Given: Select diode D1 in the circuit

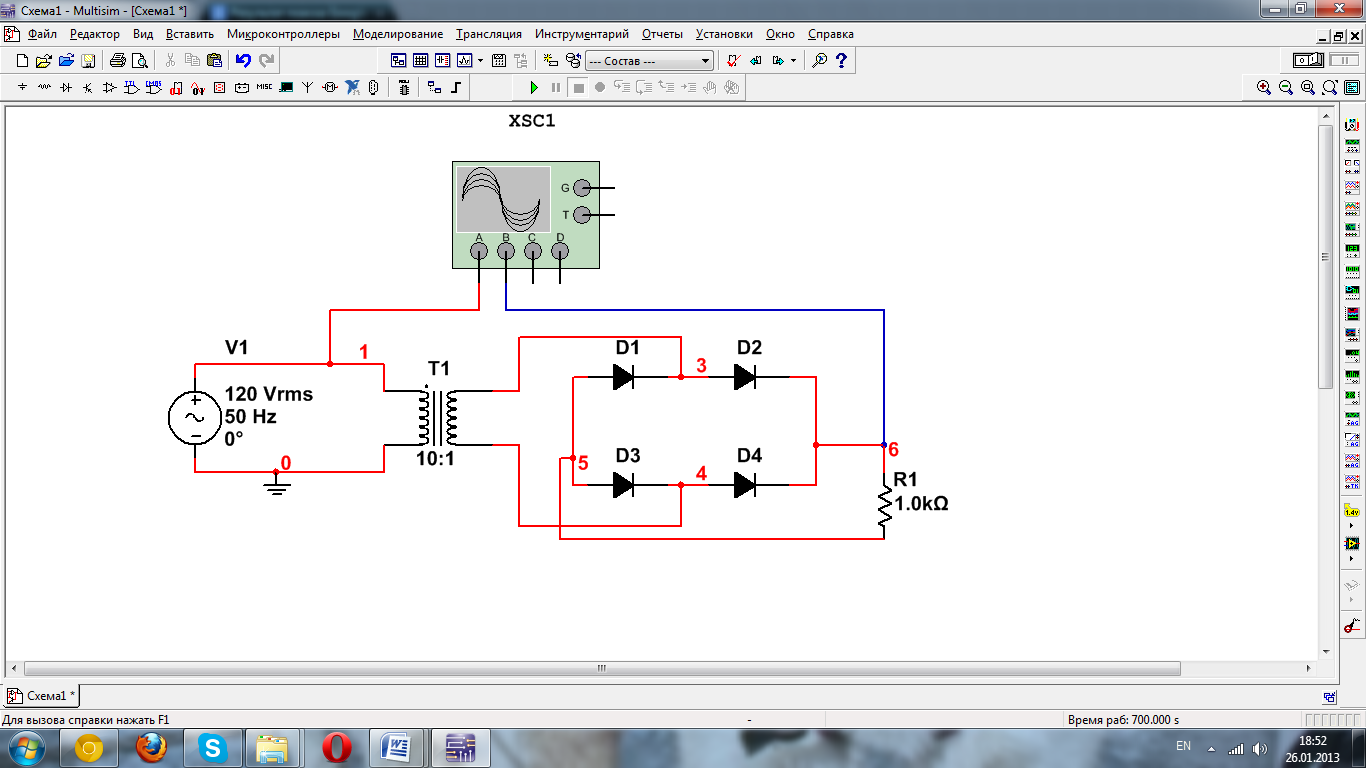Looking at the screenshot, I should coord(624,377).
